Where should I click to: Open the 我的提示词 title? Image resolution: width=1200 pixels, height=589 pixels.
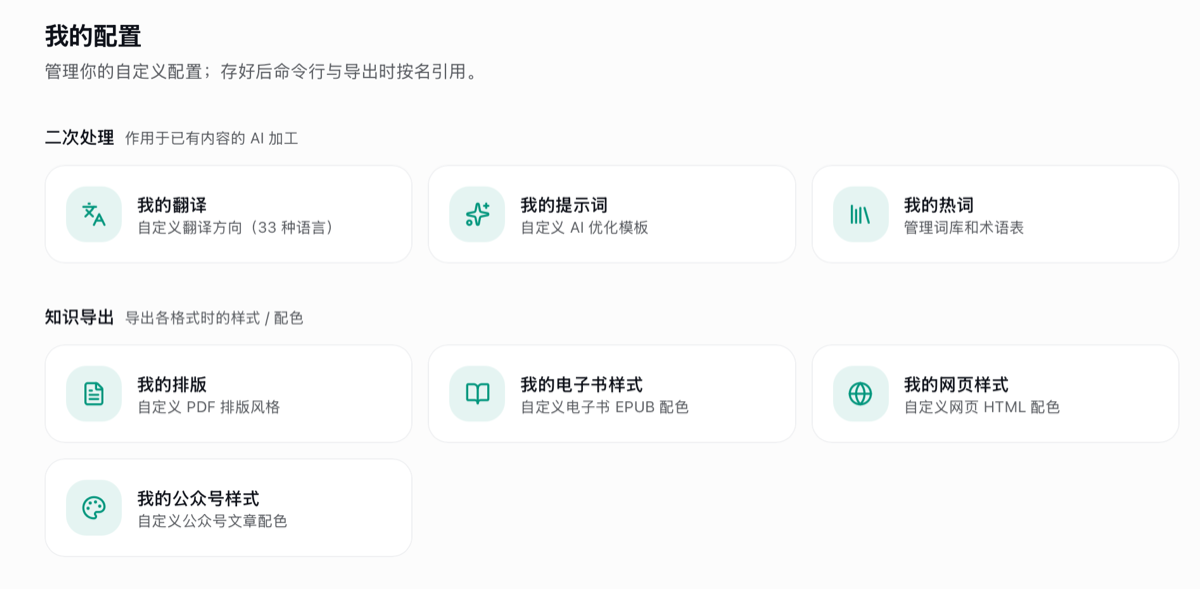(564, 205)
